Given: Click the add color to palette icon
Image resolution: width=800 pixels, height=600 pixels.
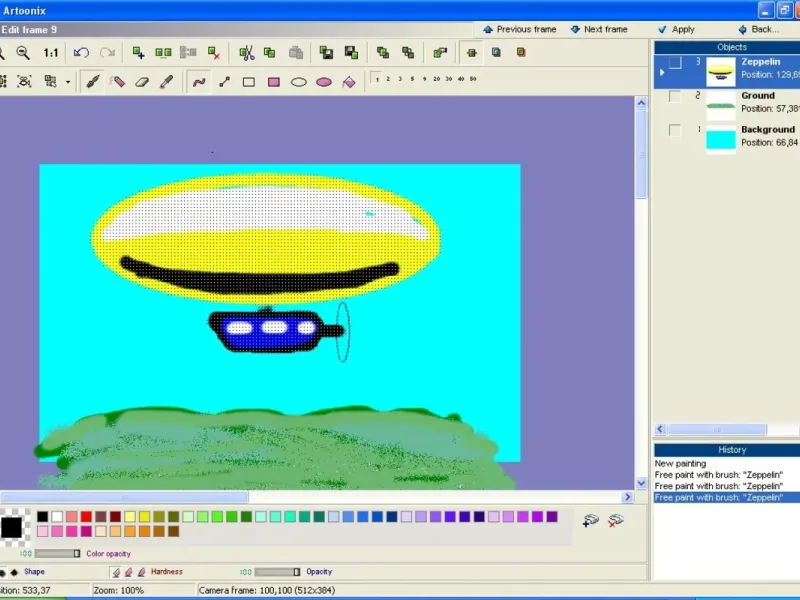Looking at the screenshot, I should (590, 520).
